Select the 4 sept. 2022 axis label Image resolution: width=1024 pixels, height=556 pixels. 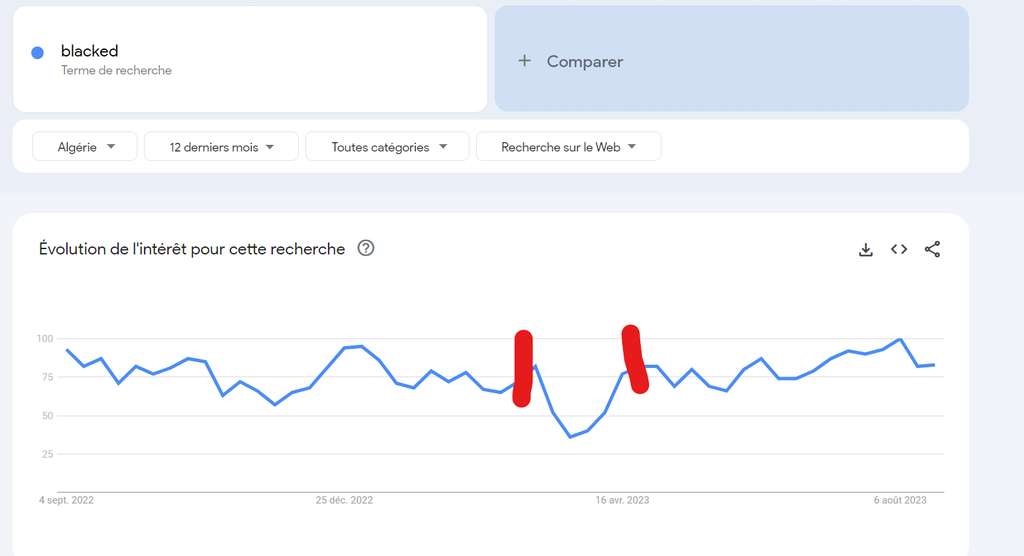[x=67, y=500]
